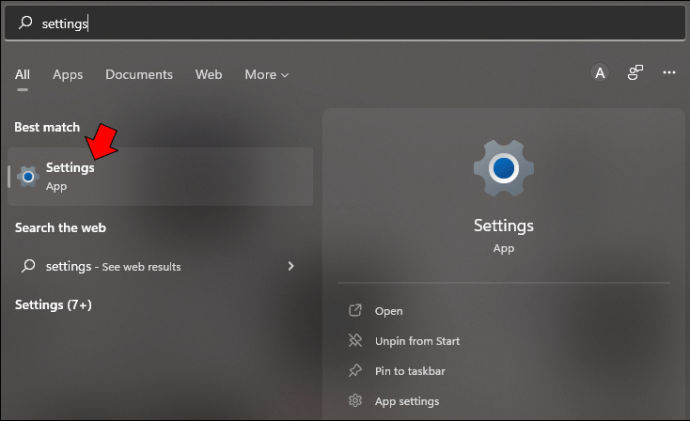Viewport: 690px width, 421px height.
Task: Expand web results chevron arrow
Action: pos(290,266)
